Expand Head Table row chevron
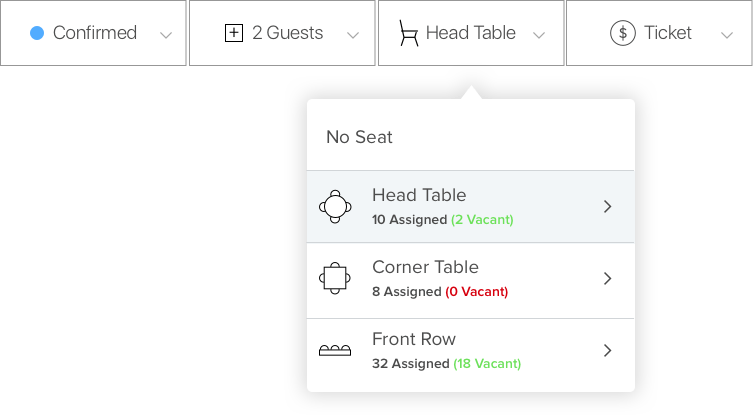Screen dimensions: 753x415 607,206
